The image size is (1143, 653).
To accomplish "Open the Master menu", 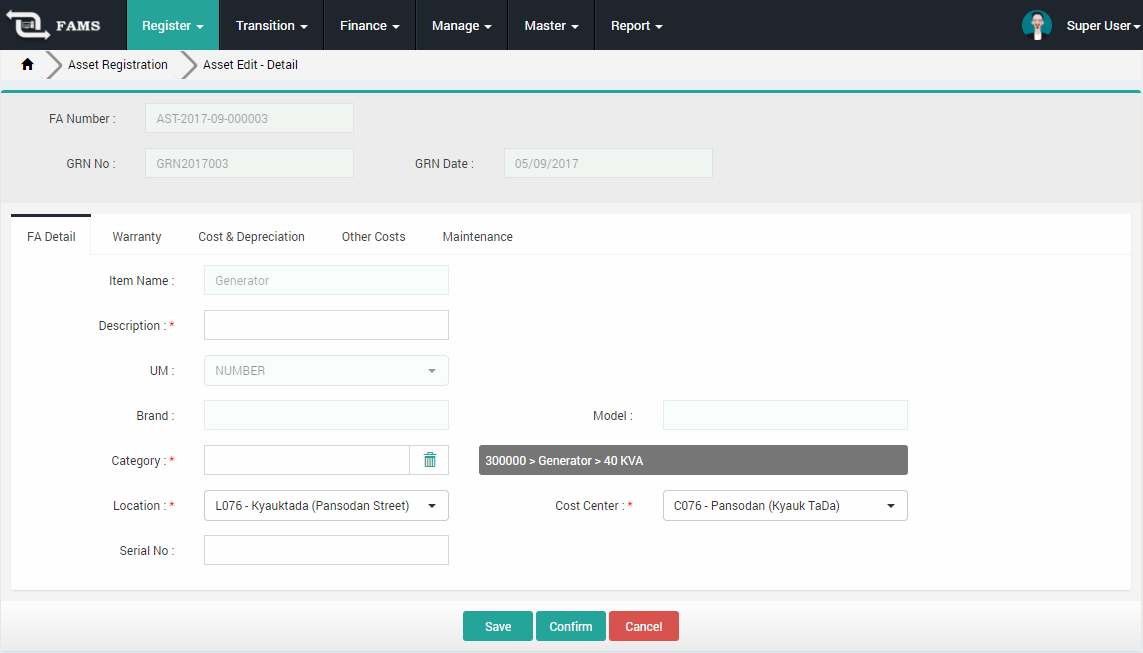I will (x=550, y=25).
